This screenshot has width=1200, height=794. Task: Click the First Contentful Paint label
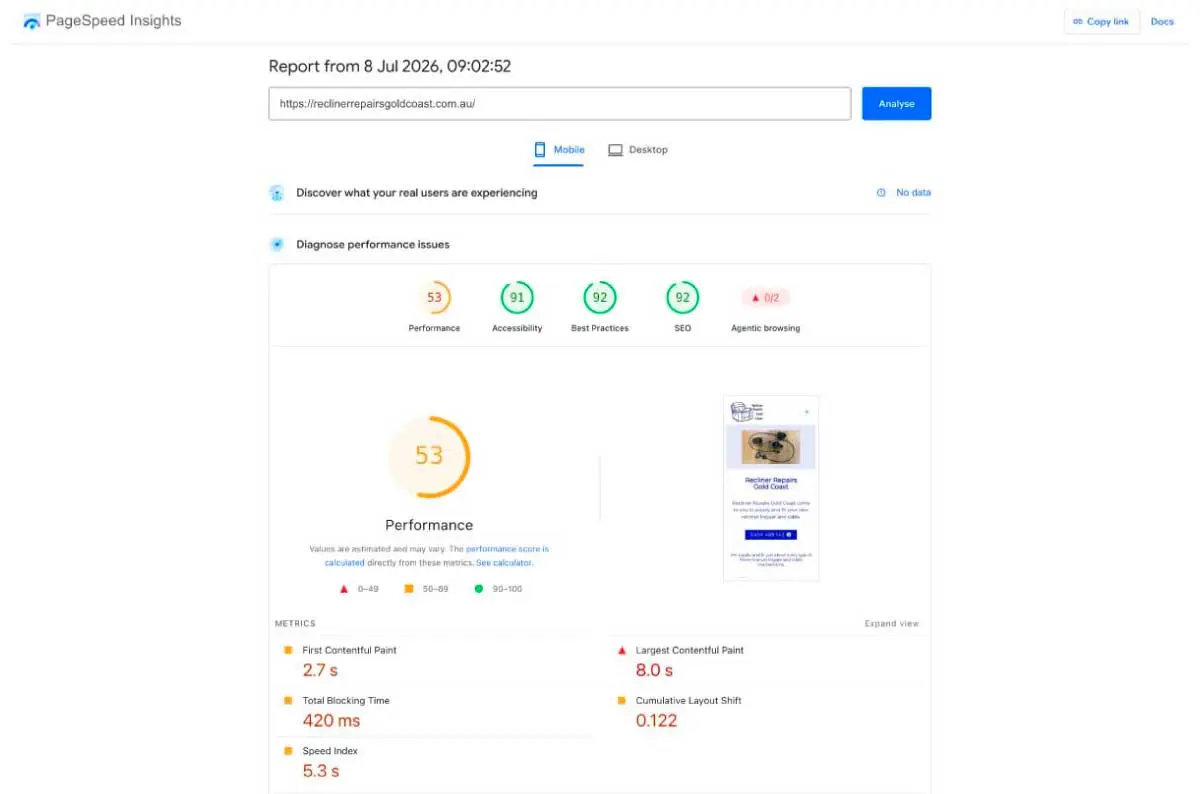point(349,650)
